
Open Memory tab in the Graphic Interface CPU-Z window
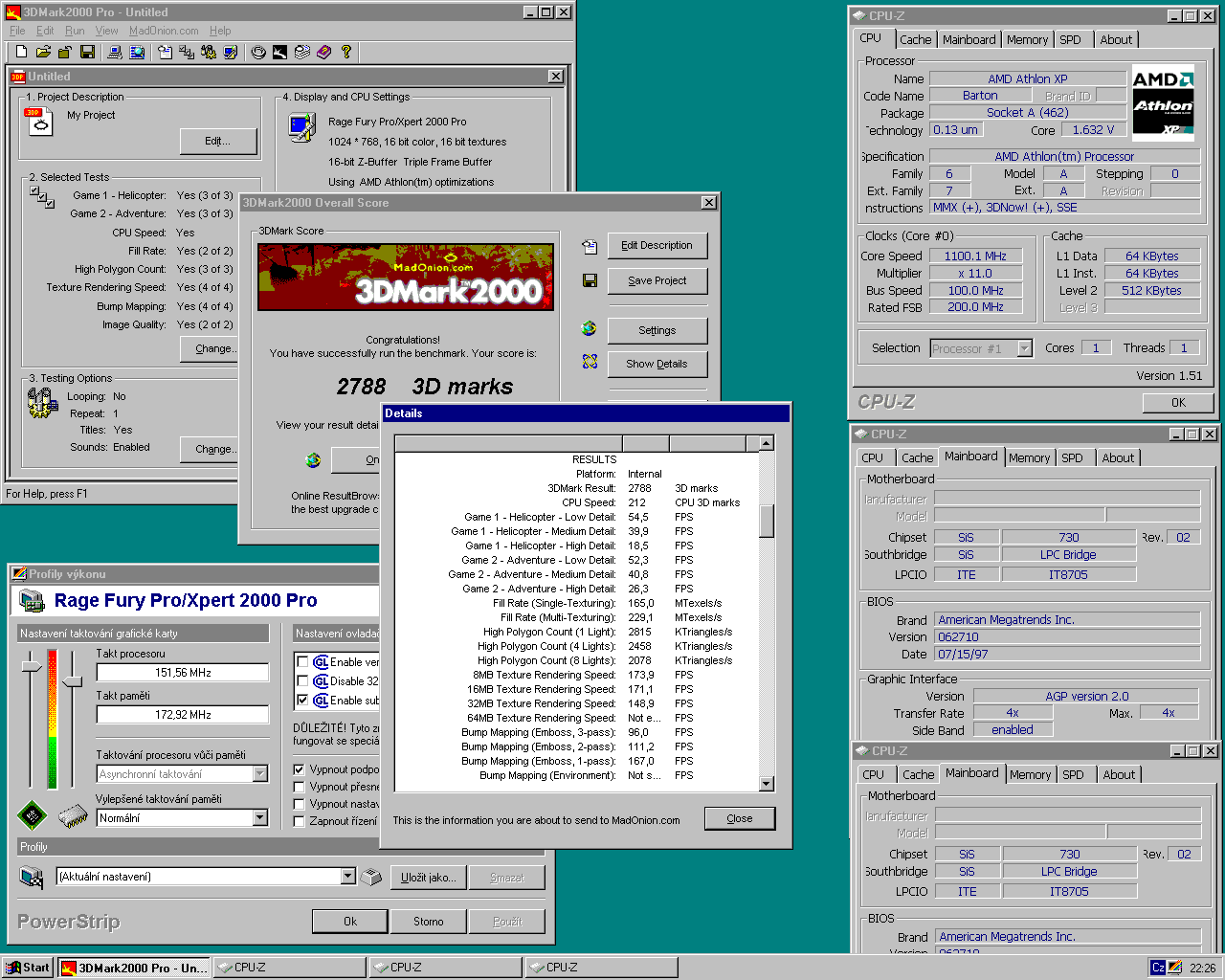coord(1029,457)
